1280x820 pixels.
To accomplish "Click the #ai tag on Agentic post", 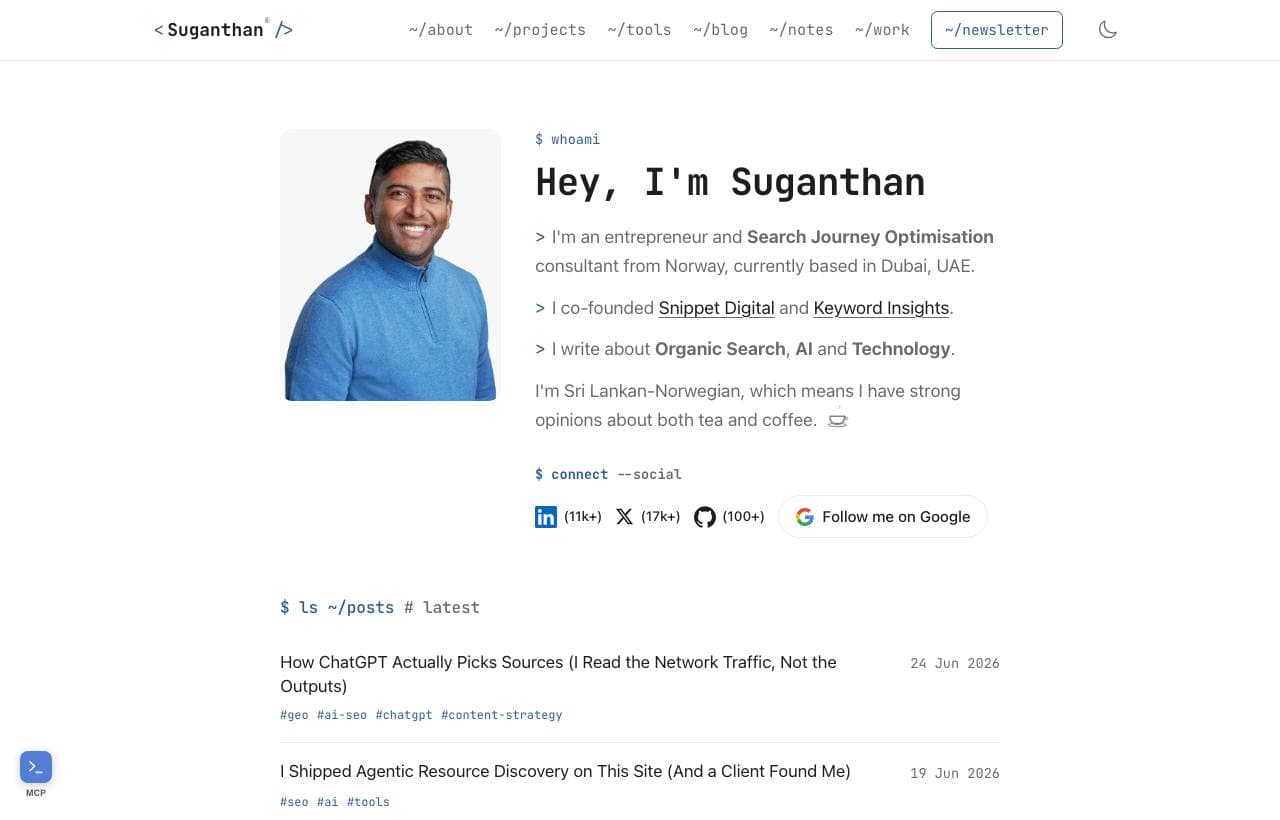I will [x=328, y=802].
